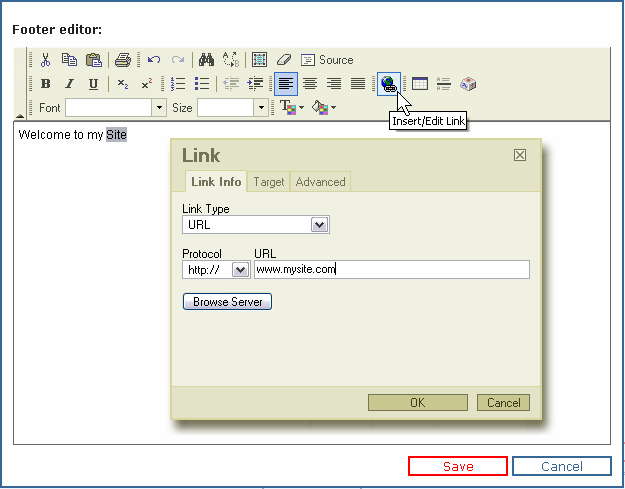This screenshot has width=625, height=489.
Task: Toggle bold formatting
Action: point(45,84)
